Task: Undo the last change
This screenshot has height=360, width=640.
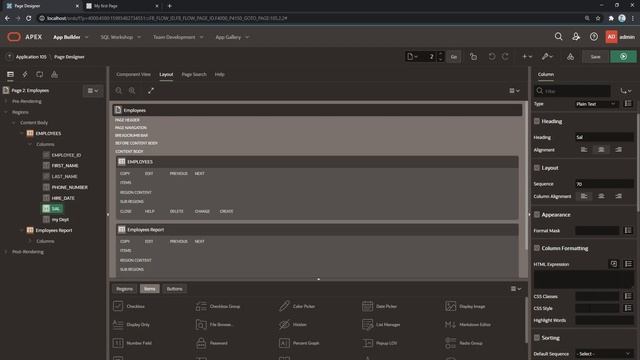Action: coord(492,57)
